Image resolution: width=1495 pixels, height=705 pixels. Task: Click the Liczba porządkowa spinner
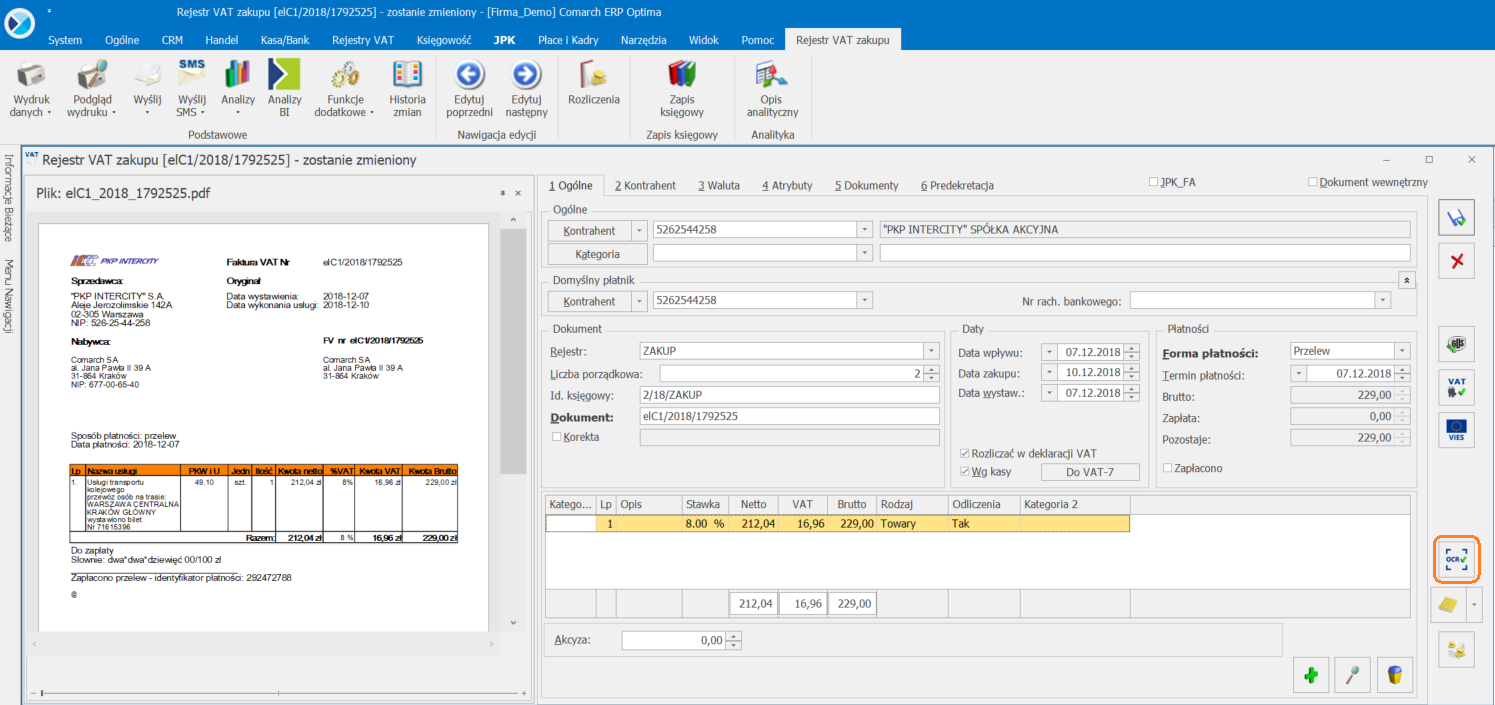tap(932, 373)
